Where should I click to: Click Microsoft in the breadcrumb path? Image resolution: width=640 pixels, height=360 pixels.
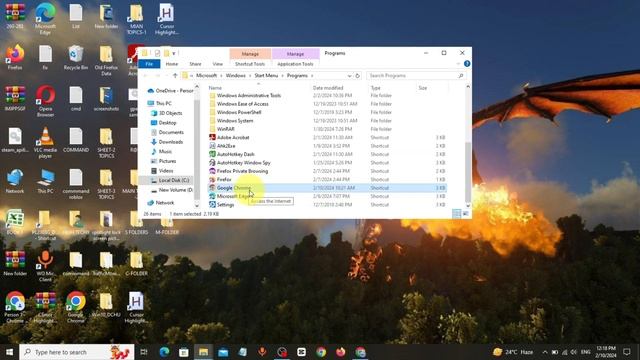(207, 76)
